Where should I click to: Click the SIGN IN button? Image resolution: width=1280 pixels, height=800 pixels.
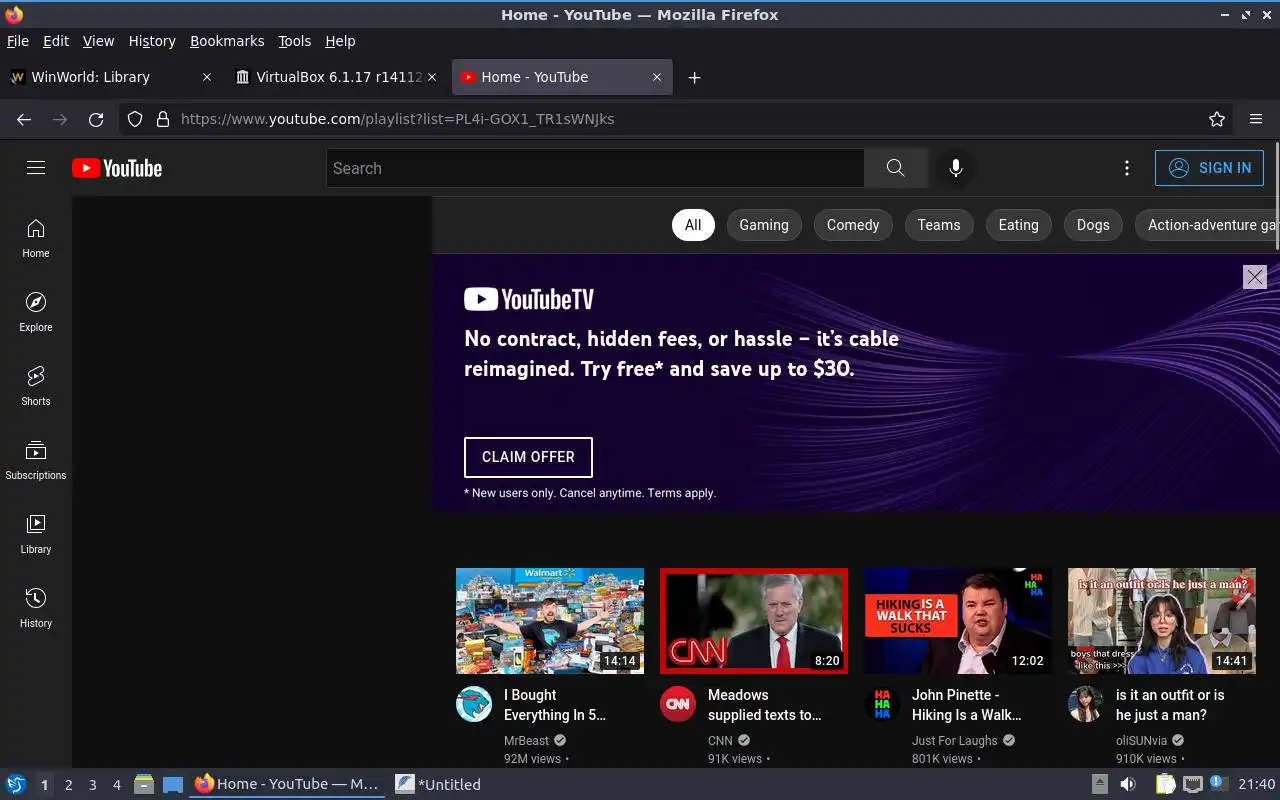(1209, 168)
